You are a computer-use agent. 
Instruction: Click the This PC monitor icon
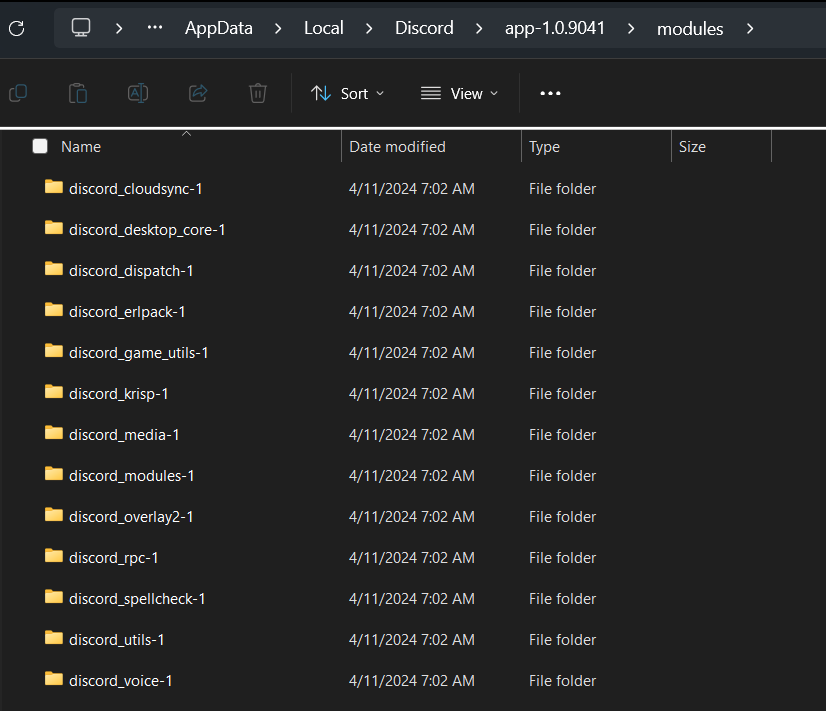point(81,28)
